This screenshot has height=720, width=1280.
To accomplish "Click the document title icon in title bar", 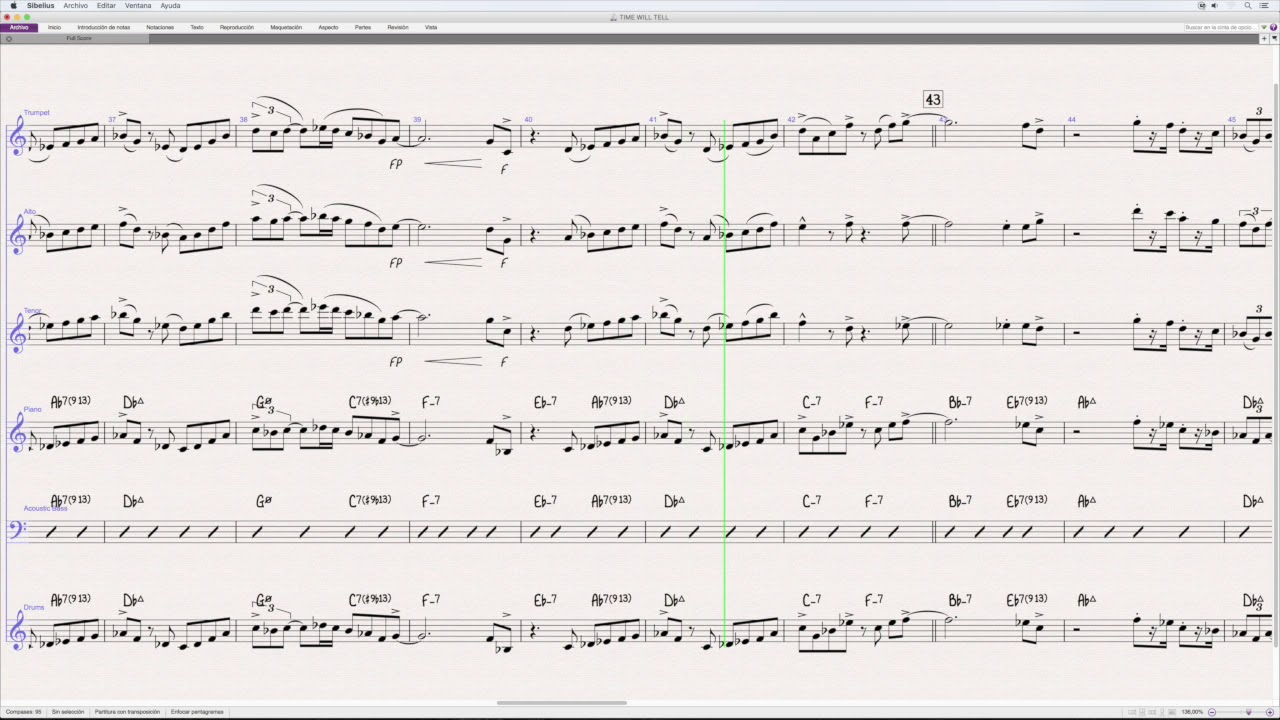I will point(613,17).
